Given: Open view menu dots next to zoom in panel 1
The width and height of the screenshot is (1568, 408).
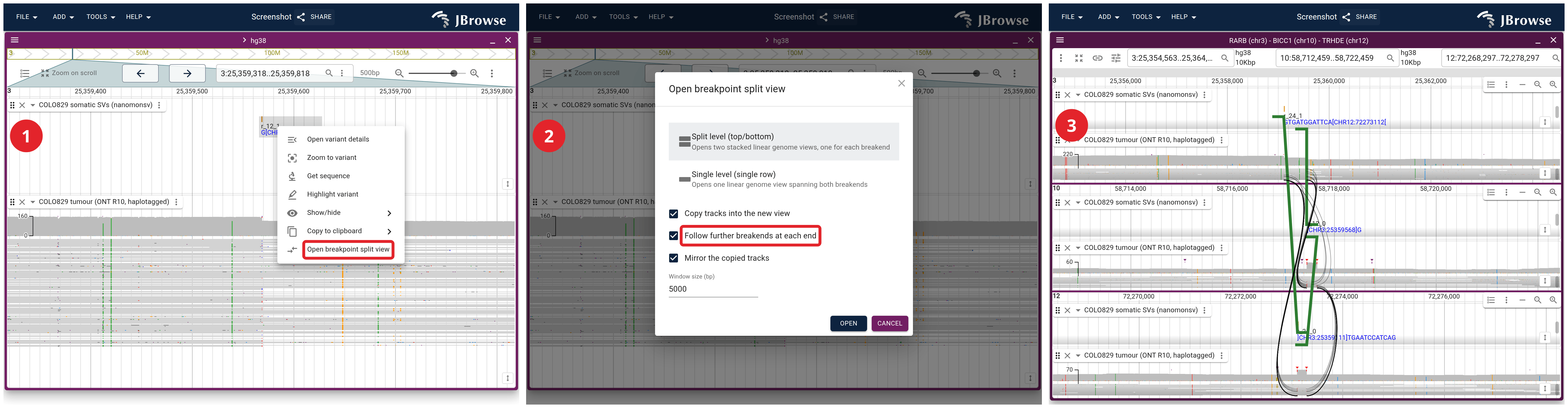Looking at the screenshot, I should pos(492,73).
